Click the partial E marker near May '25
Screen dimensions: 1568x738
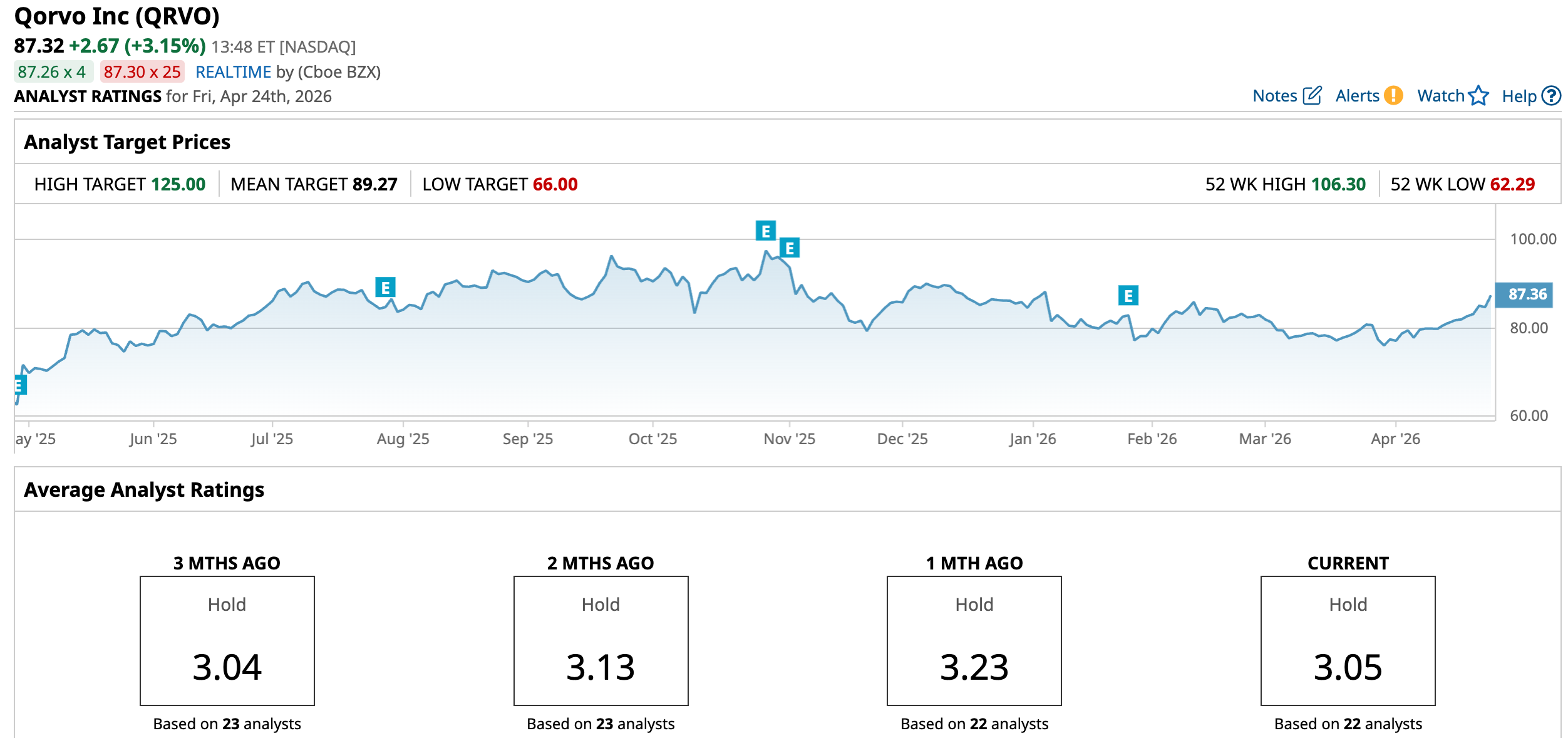coord(20,384)
